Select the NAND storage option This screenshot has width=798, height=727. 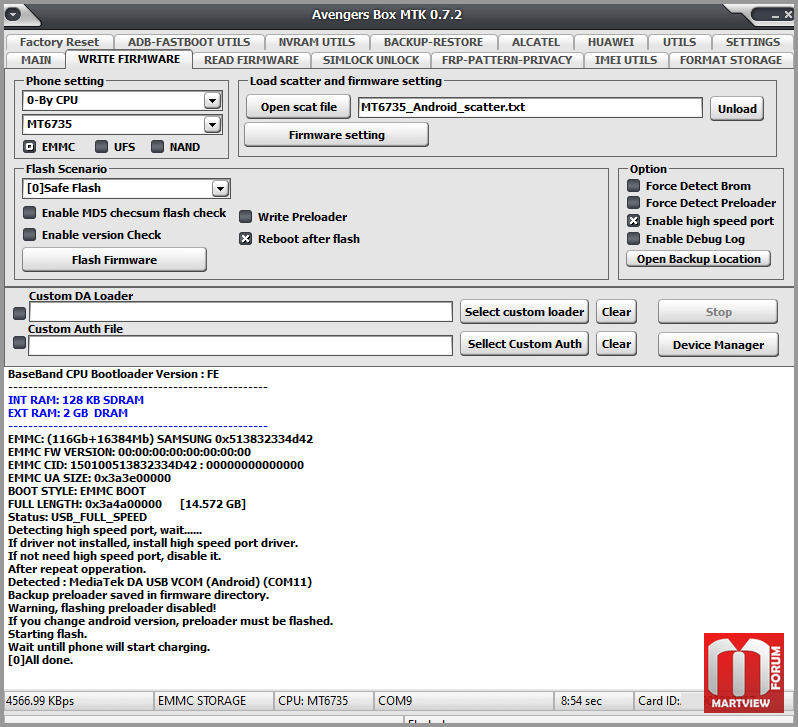[157, 147]
